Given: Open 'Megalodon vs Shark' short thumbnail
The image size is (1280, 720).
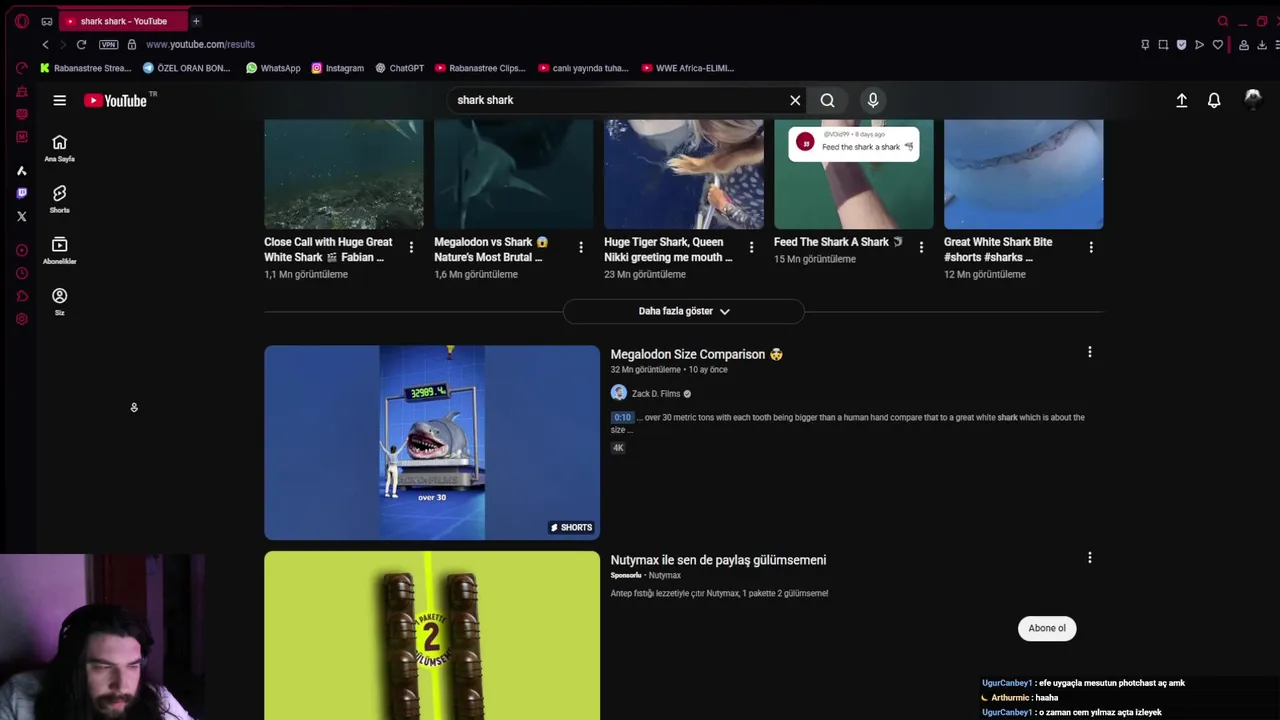Looking at the screenshot, I should point(514,174).
